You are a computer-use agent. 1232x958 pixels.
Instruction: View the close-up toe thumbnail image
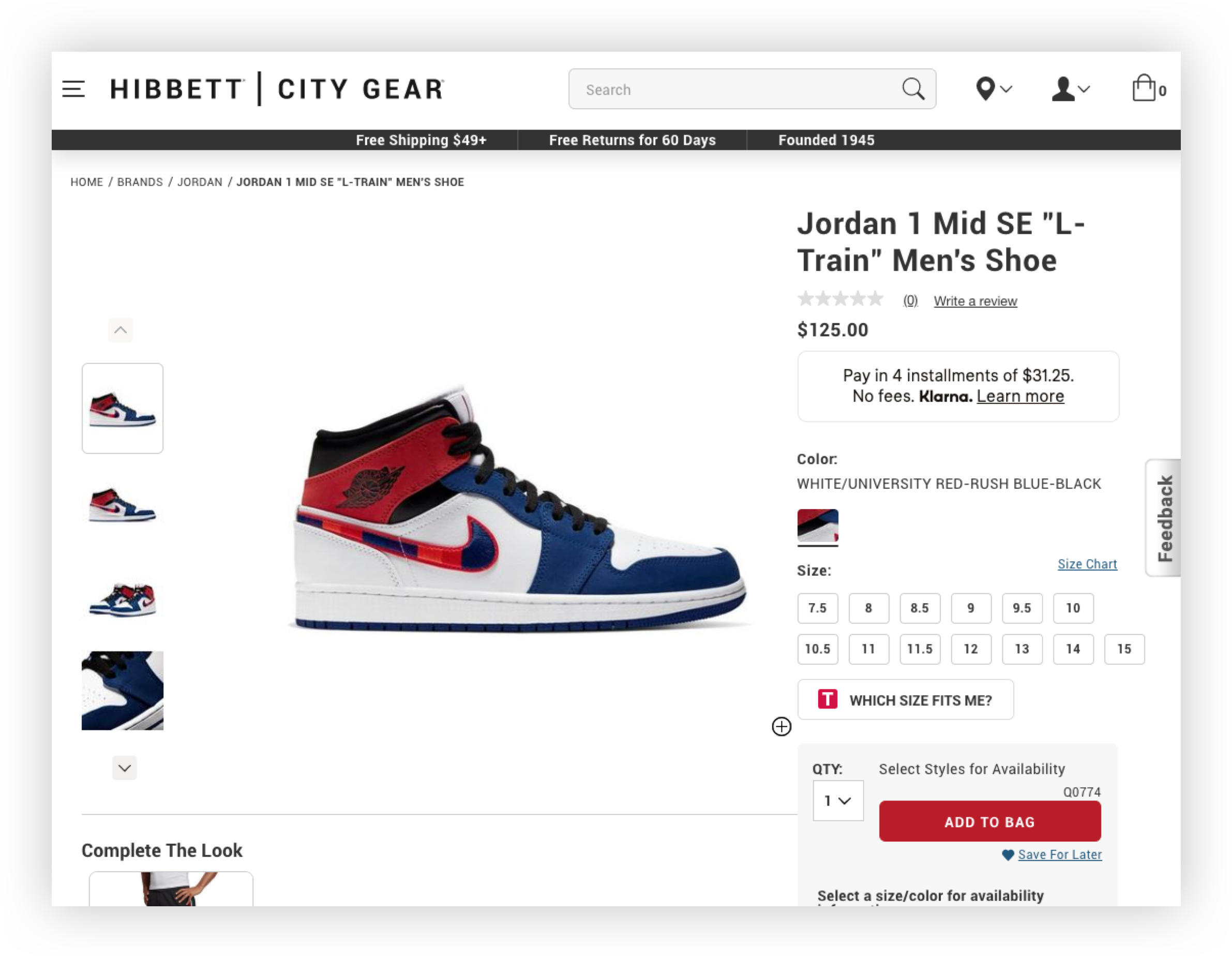(x=123, y=691)
